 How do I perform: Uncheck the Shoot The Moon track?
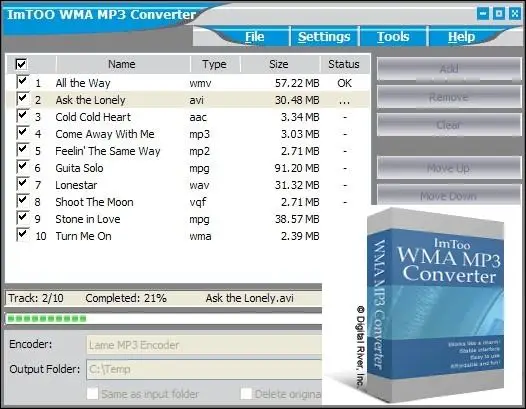point(22,201)
